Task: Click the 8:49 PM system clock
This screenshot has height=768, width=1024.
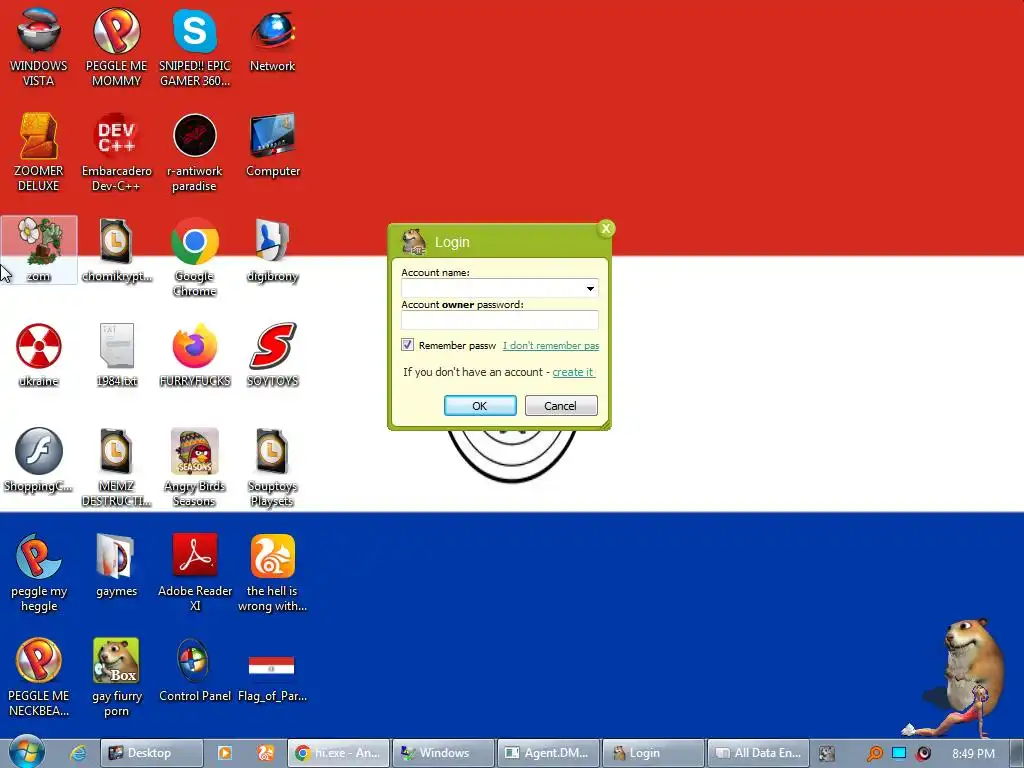Action: (x=973, y=754)
